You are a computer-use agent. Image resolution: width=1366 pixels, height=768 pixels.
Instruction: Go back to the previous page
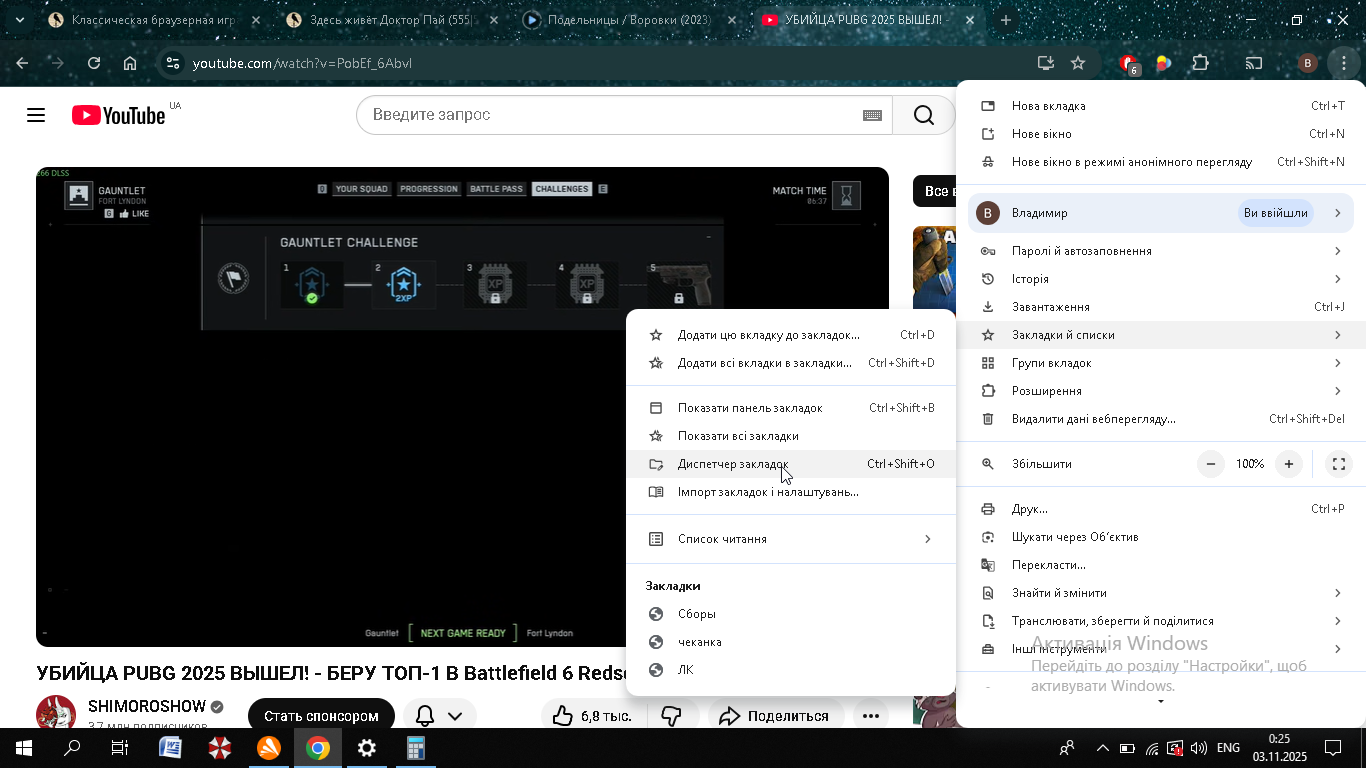click(22, 63)
